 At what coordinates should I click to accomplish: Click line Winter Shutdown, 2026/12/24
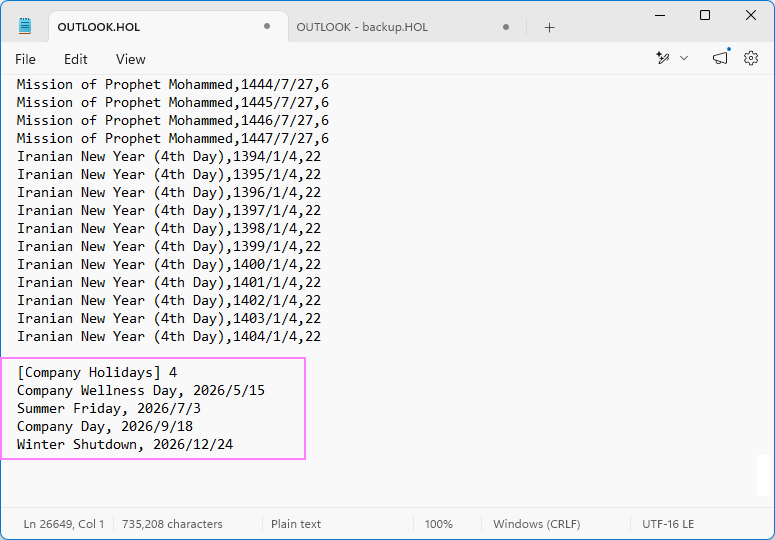(x=125, y=445)
